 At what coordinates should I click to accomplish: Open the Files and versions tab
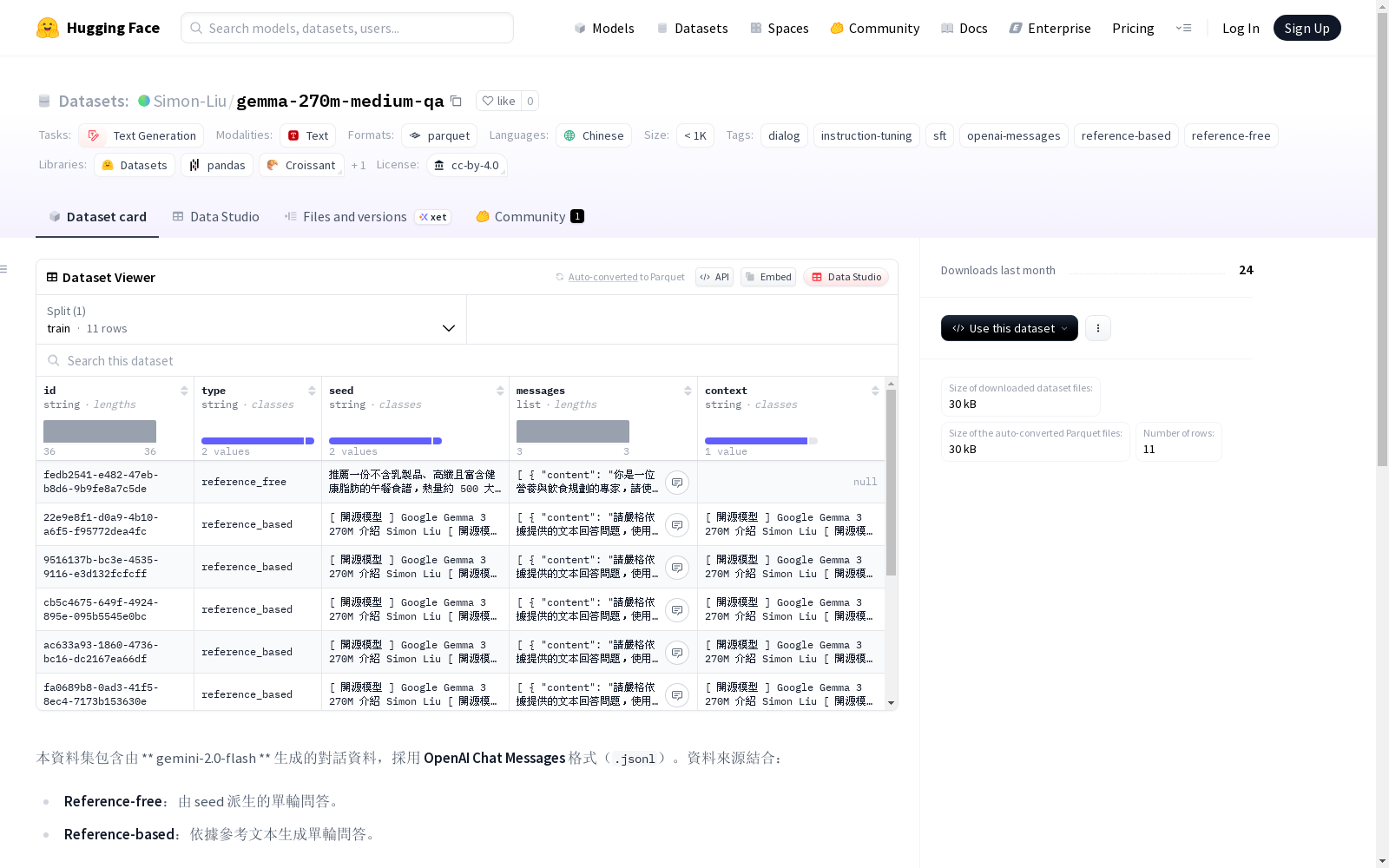click(x=367, y=217)
